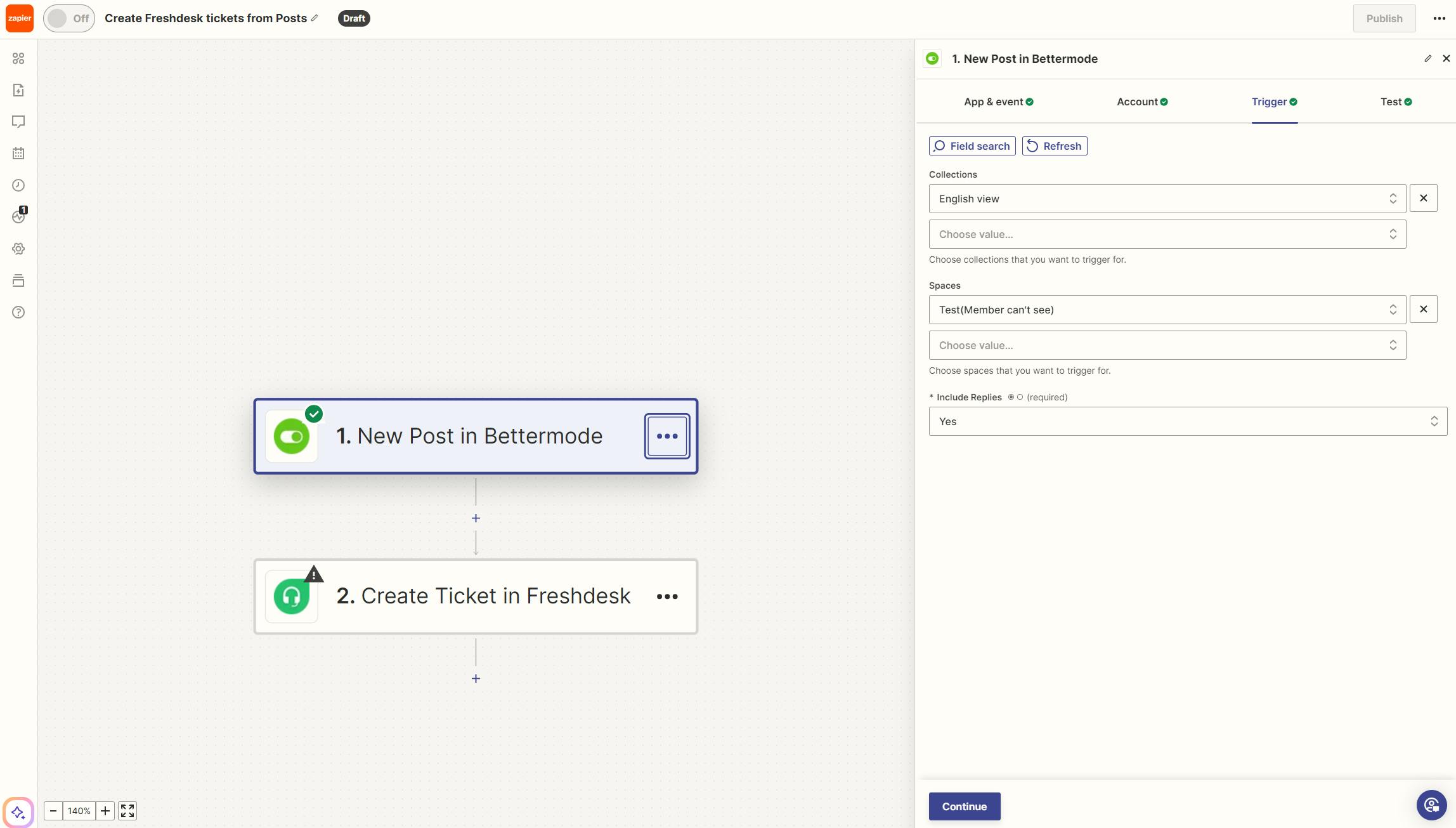Click the Freshdesk app icon in step 2
1456x828 pixels.
(292, 596)
